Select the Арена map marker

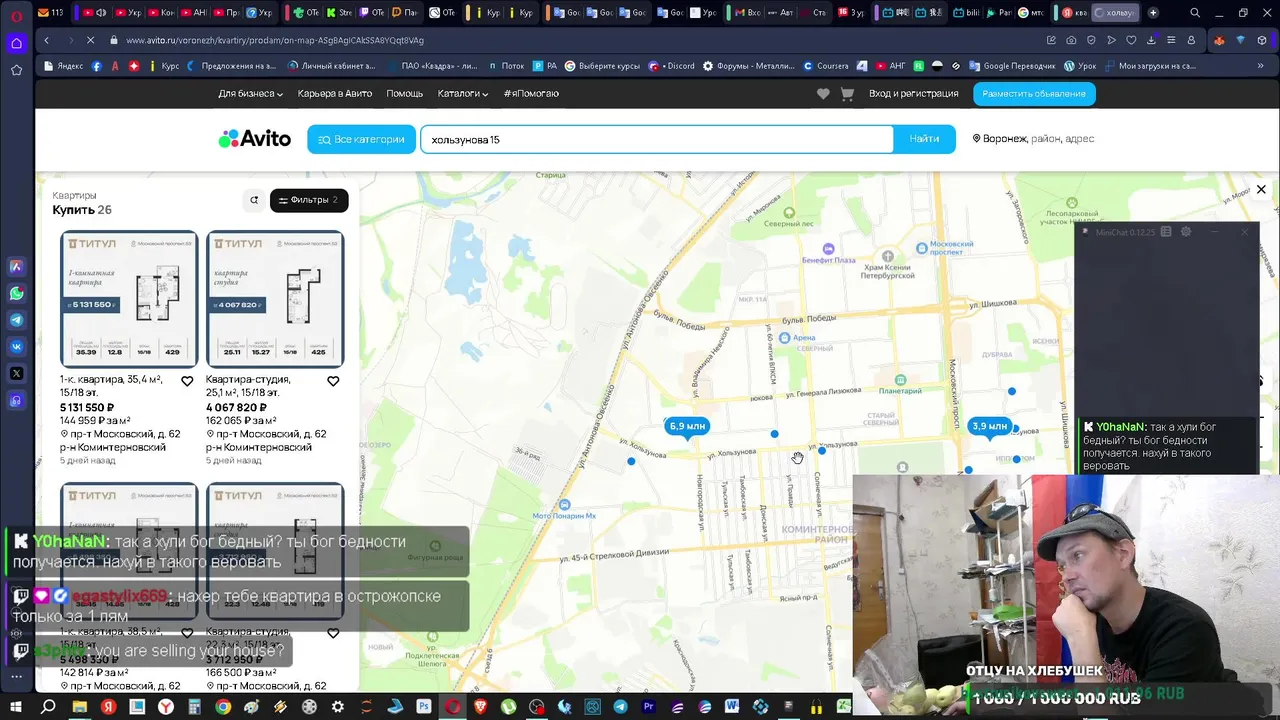pyautogui.click(x=784, y=338)
